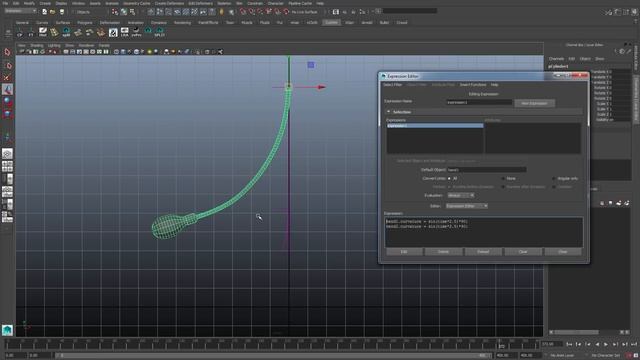
Task: Click the Close button in Expression Editor
Action: (x=562, y=252)
